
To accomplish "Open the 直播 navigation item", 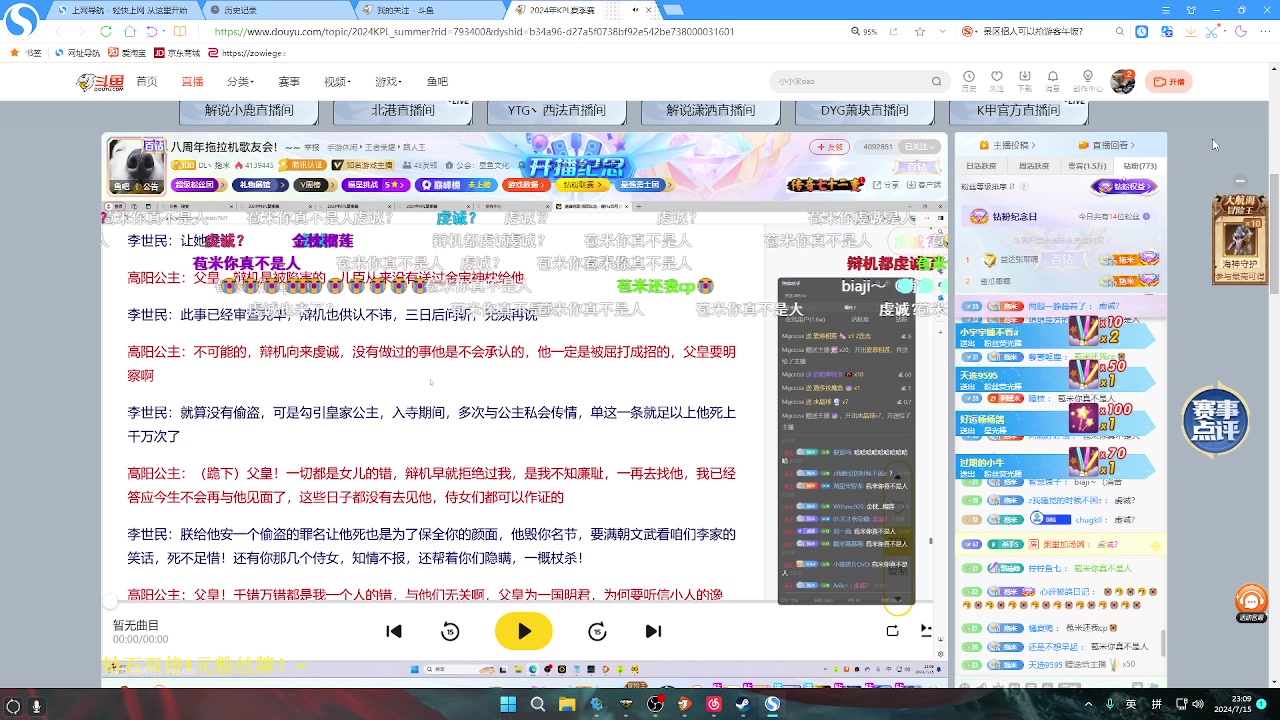I will click(192, 82).
